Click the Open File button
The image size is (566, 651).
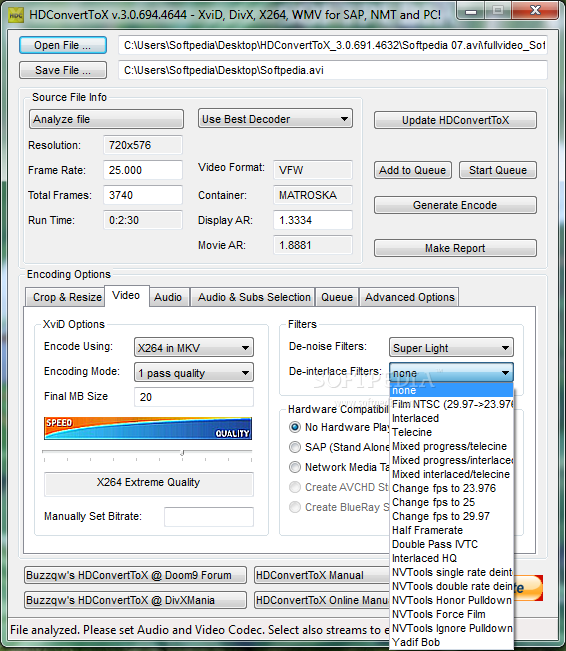click(63, 45)
